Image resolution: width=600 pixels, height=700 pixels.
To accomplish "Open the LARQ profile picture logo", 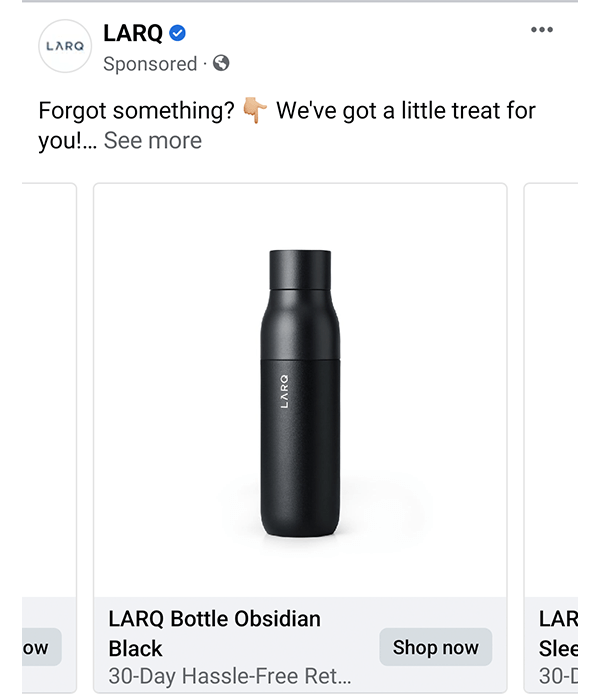I will tap(66, 46).
